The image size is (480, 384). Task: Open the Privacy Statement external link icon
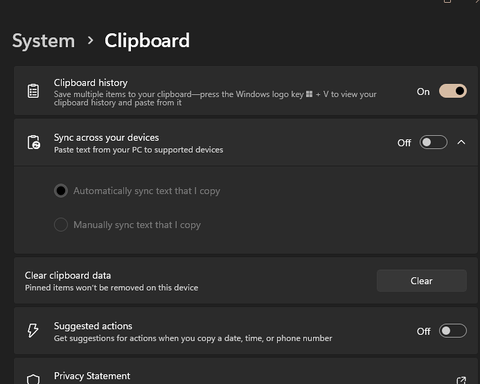coord(461,380)
